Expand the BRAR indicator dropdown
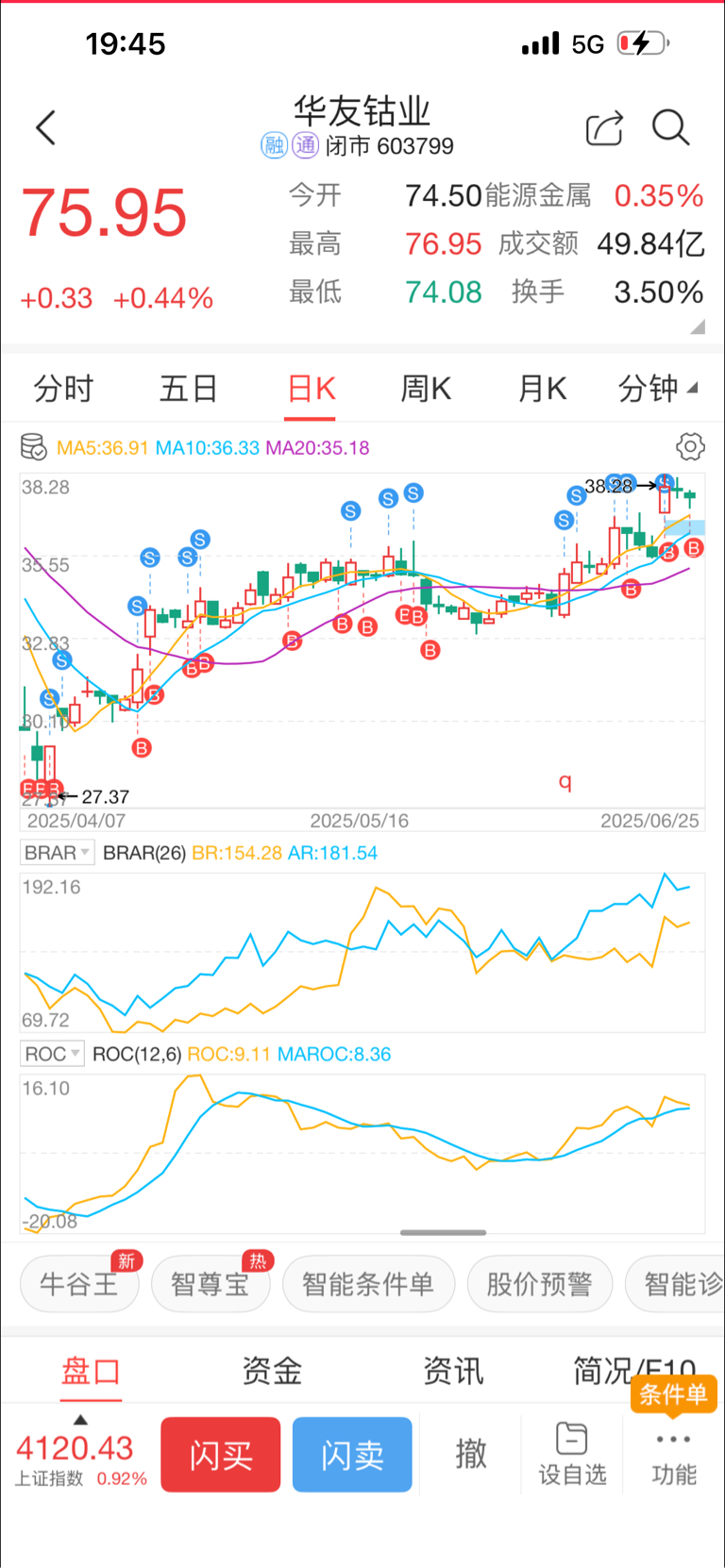 pos(57,853)
